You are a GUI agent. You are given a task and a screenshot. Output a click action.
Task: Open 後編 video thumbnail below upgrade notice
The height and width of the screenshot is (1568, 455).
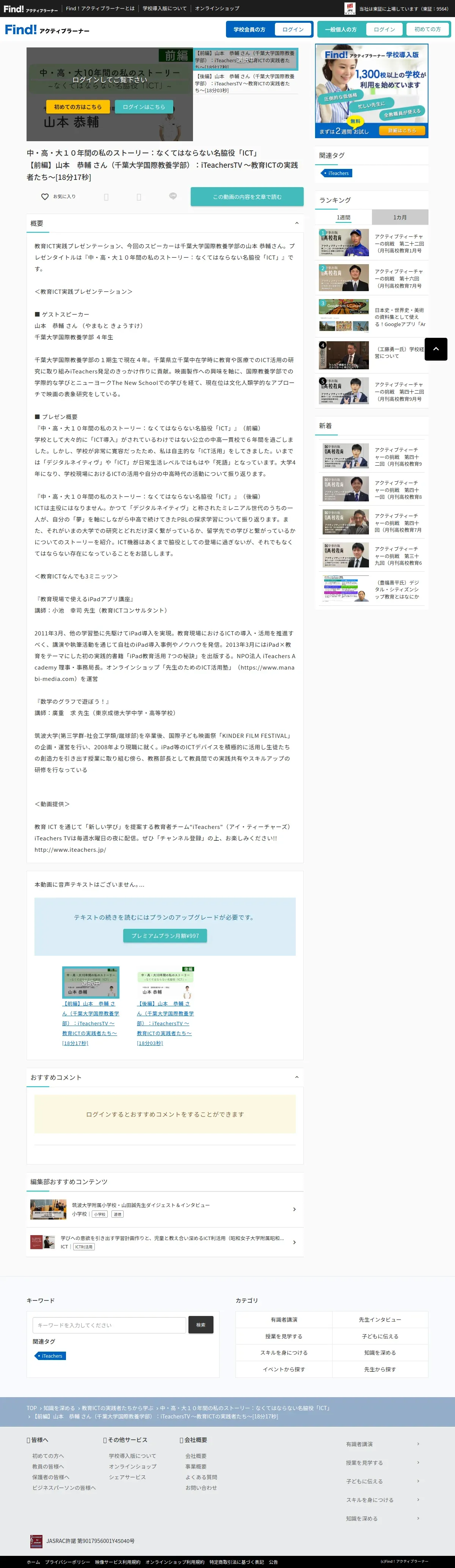click(165, 982)
